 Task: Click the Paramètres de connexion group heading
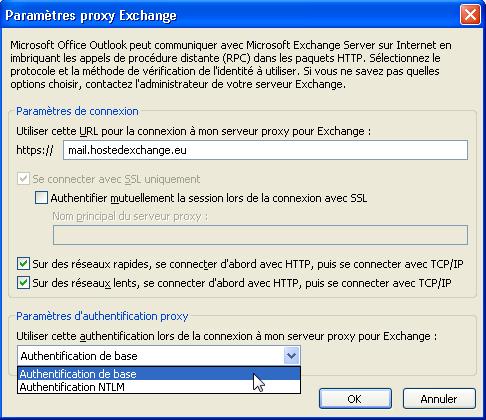tap(77, 111)
